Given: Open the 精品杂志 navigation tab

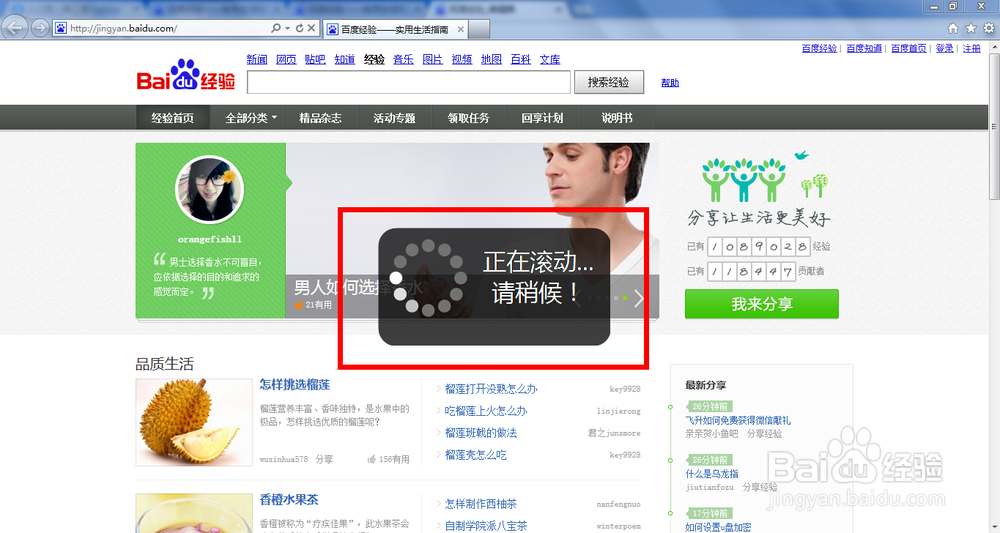Looking at the screenshot, I should tap(320, 118).
